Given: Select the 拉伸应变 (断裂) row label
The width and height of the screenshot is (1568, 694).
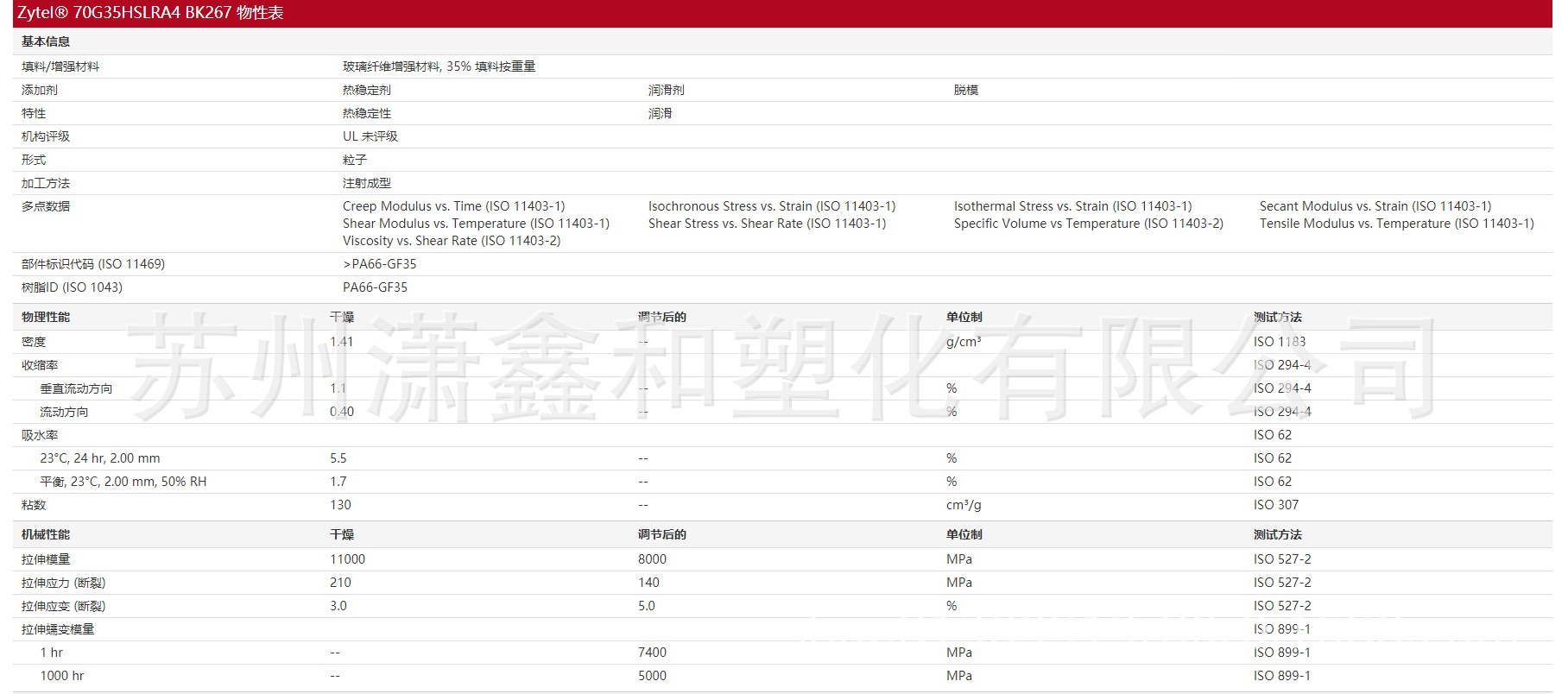Looking at the screenshot, I should [x=64, y=606].
